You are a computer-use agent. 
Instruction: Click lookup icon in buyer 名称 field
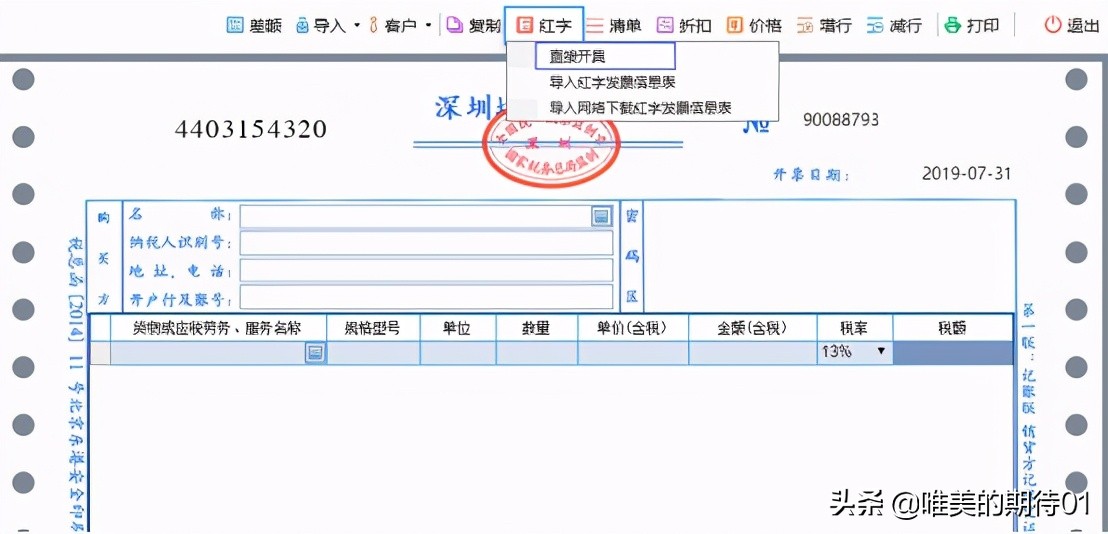tap(601, 216)
